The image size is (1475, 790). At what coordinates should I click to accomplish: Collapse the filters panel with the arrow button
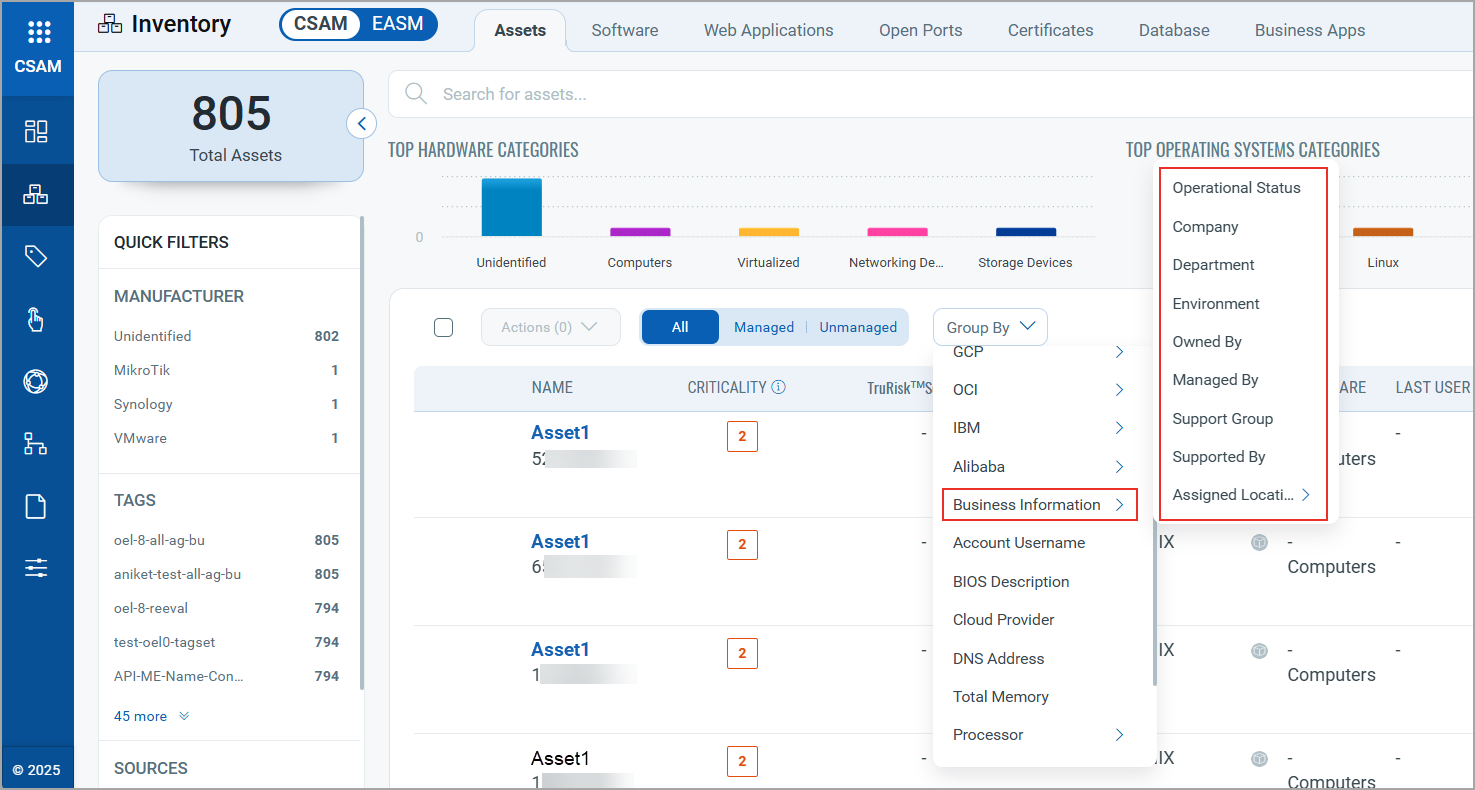click(x=361, y=124)
